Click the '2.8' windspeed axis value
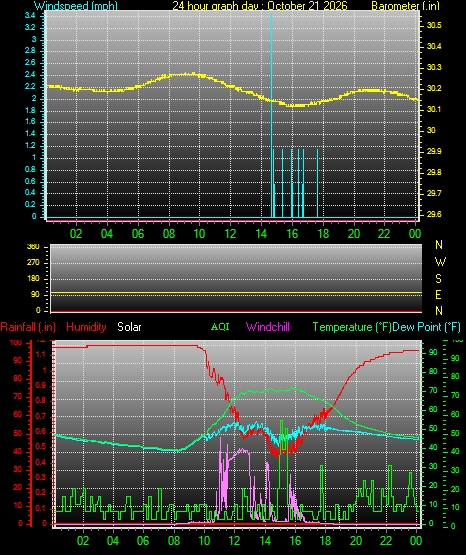 point(30,51)
